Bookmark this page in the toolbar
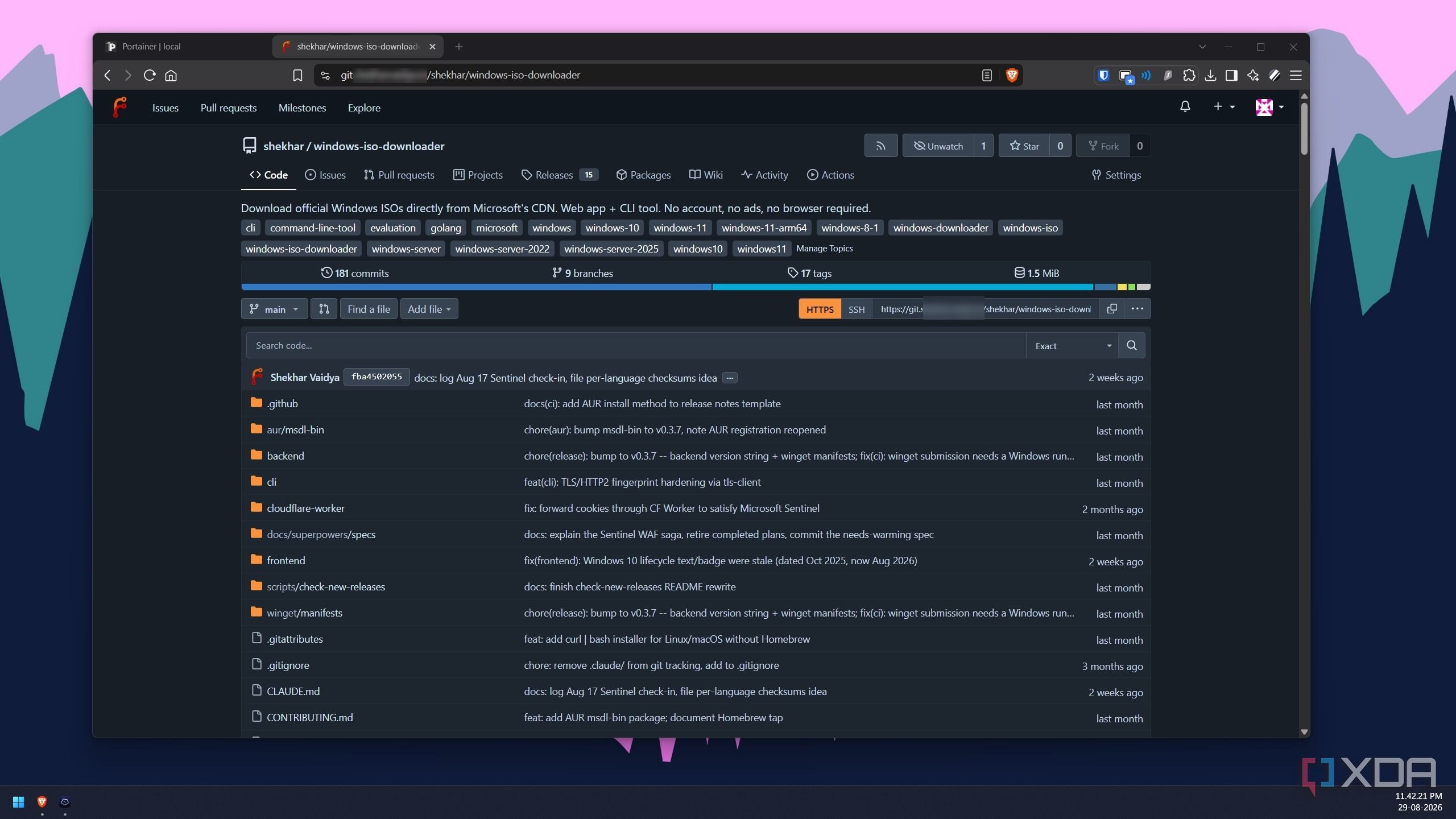This screenshot has width=1456, height=819. [297, 75]
